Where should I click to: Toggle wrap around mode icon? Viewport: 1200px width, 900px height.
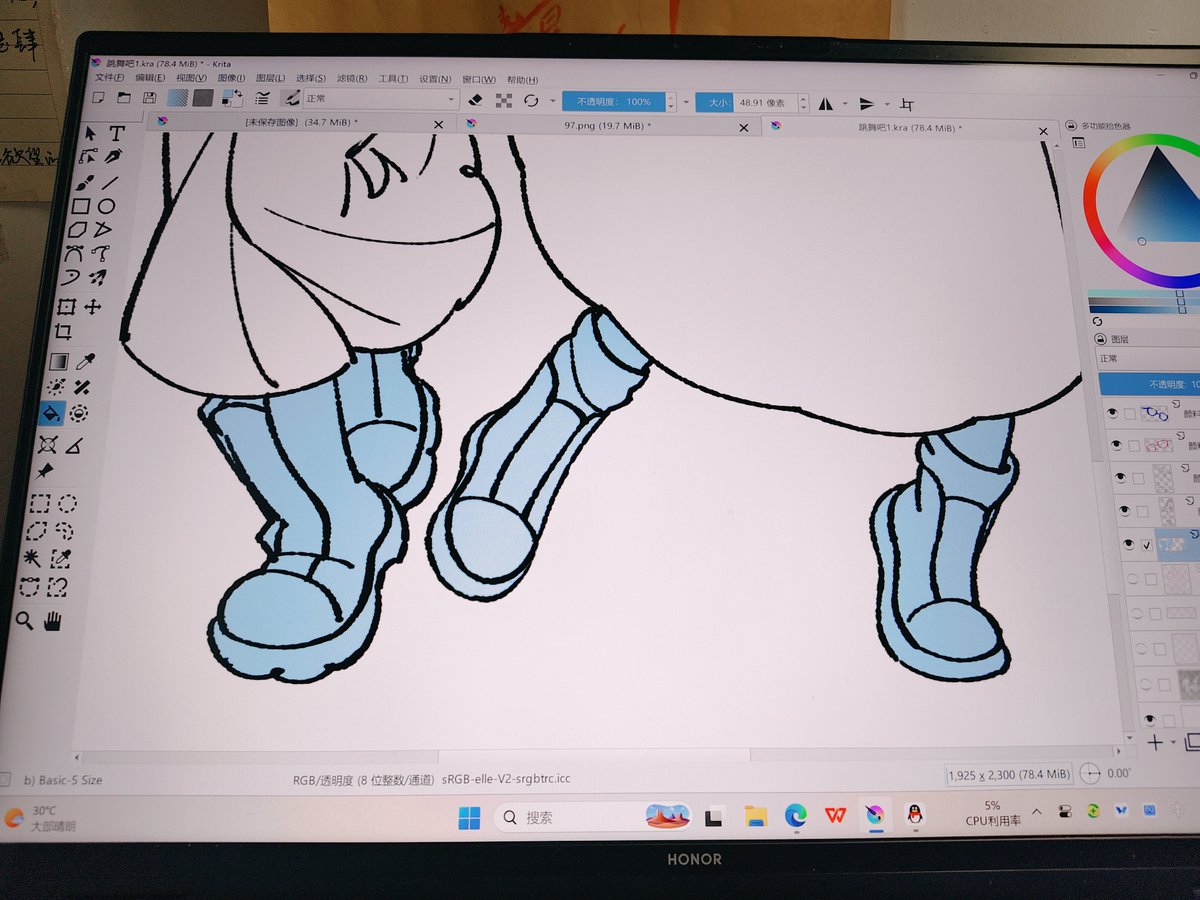coord(906,104)
